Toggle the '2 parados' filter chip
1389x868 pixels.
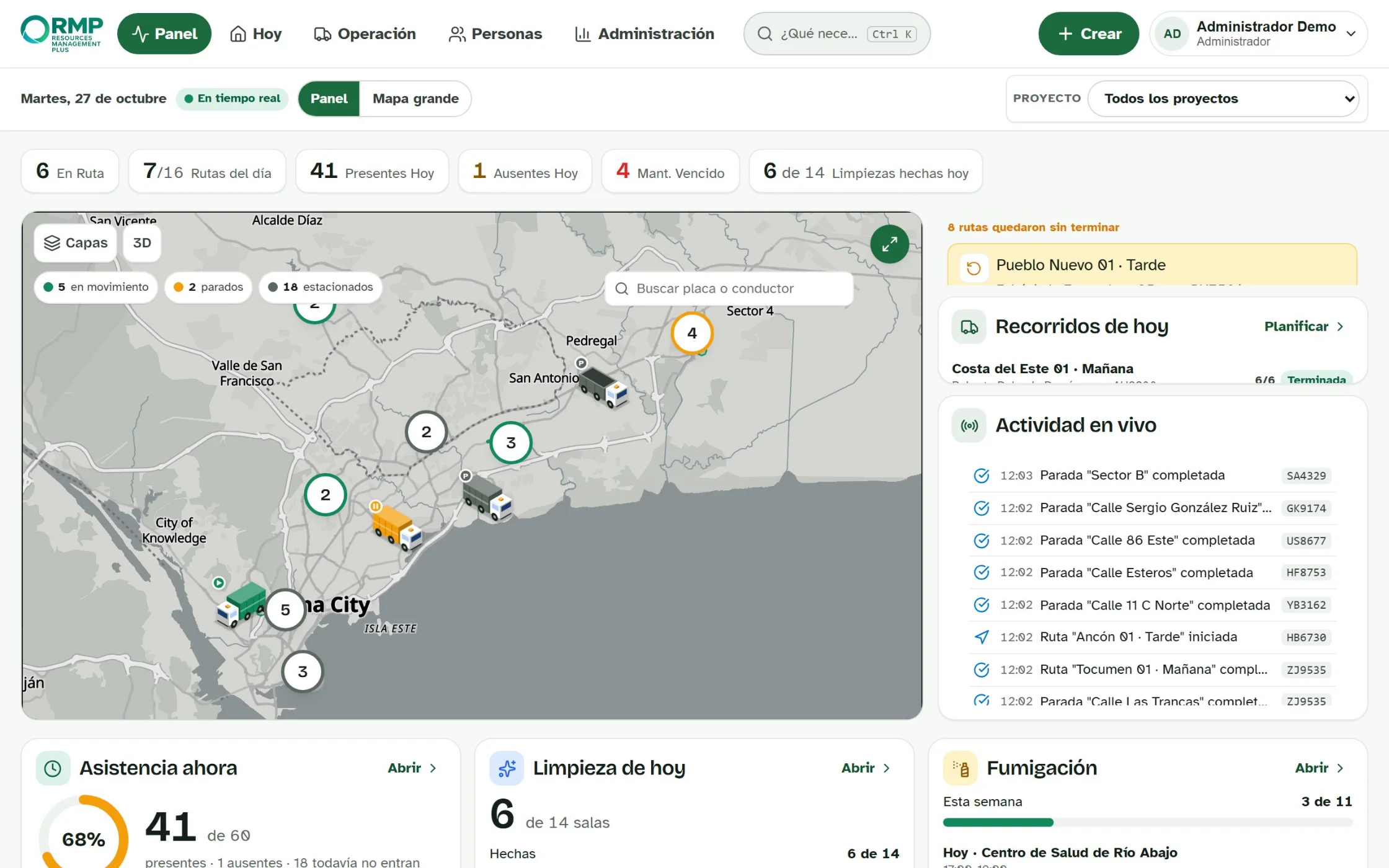208,287
